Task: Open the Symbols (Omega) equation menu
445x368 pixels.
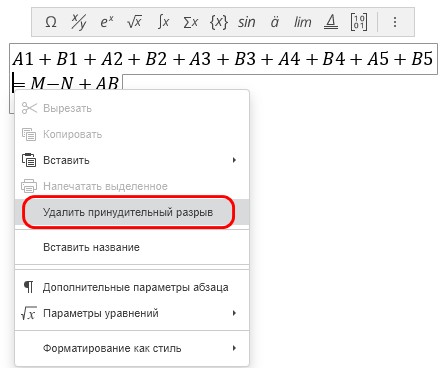Action: click(51, 22)
